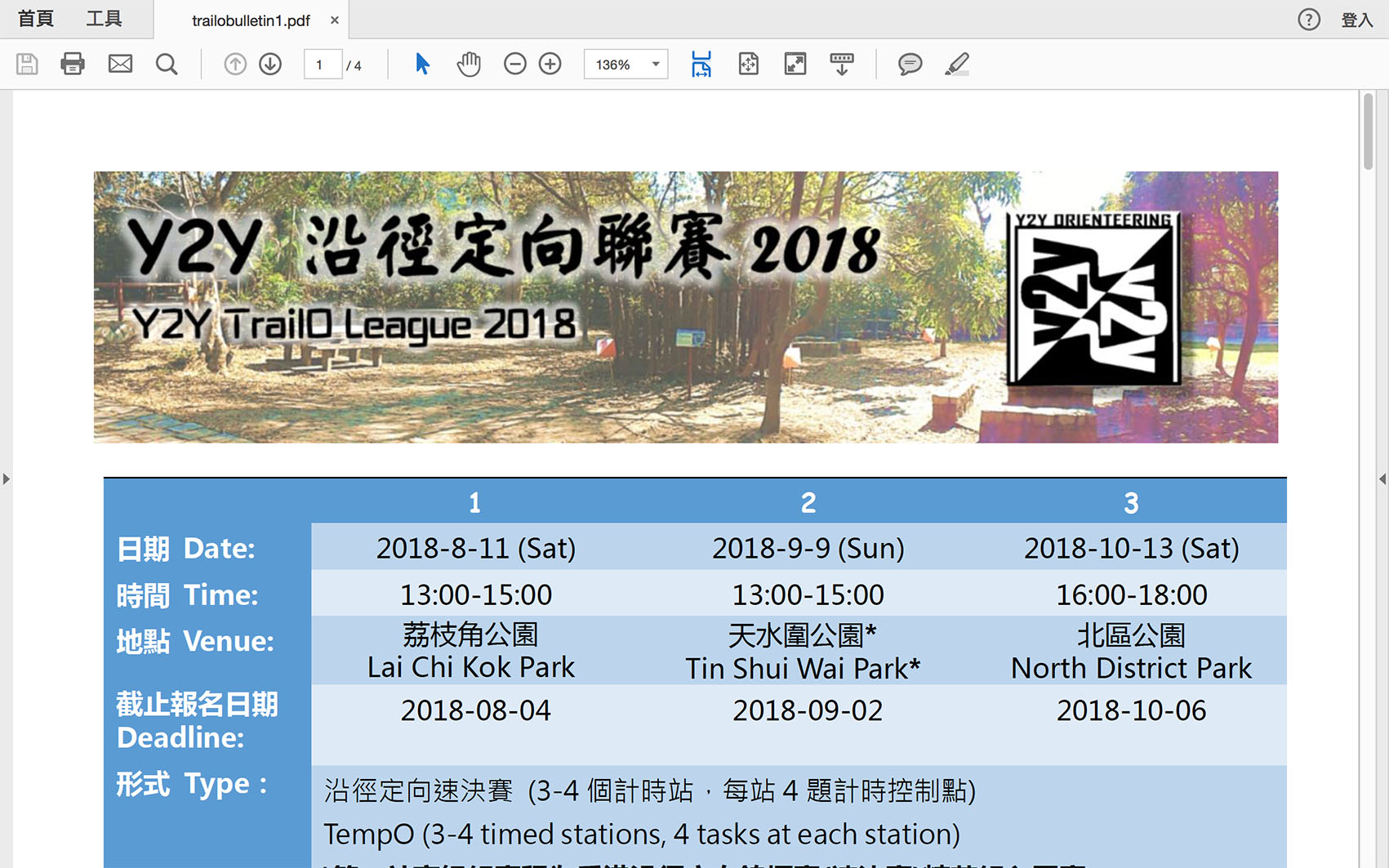Image resolution: width=1389 pixels, height=868 pixels.
Task: Click the 登入 sign-in button
Action: [1356, 20]
